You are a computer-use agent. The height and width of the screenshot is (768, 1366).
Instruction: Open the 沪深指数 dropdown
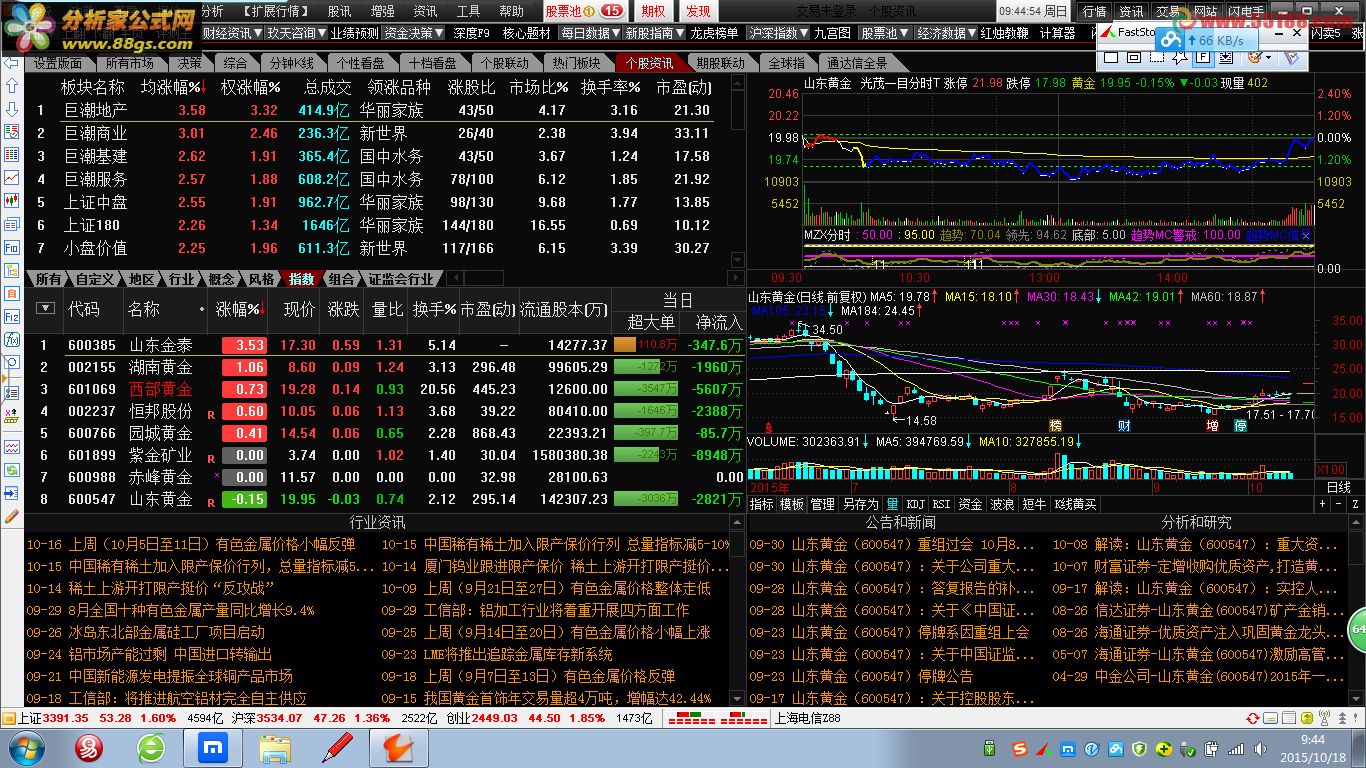click(x=778, y=33)
